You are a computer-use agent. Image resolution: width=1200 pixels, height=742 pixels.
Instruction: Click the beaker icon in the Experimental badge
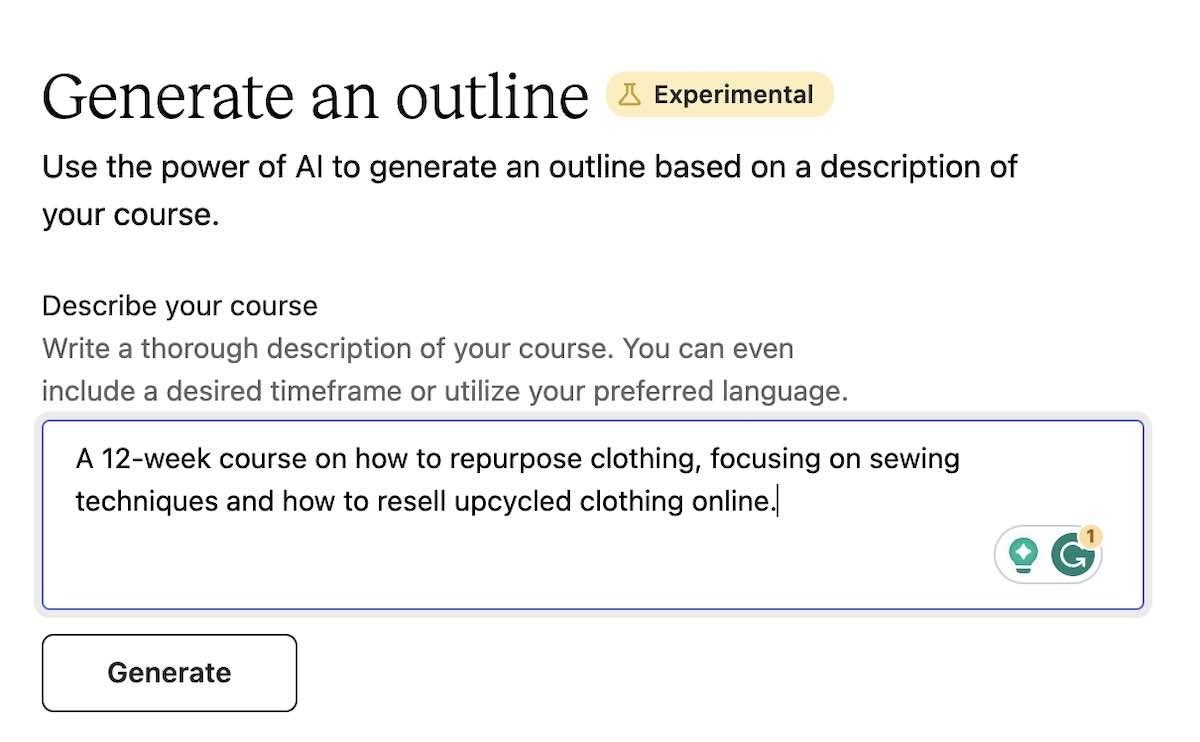[630, 94]
